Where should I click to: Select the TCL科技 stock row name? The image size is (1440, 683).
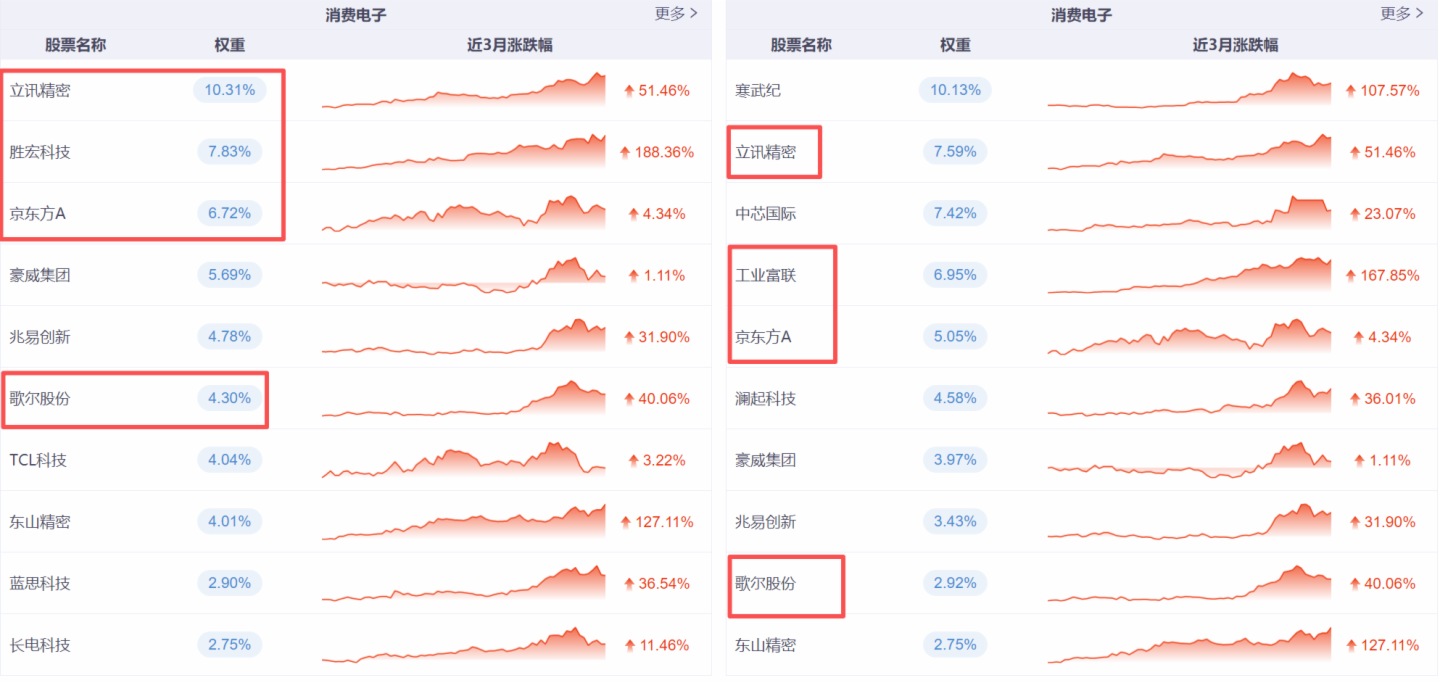[40, 460]
